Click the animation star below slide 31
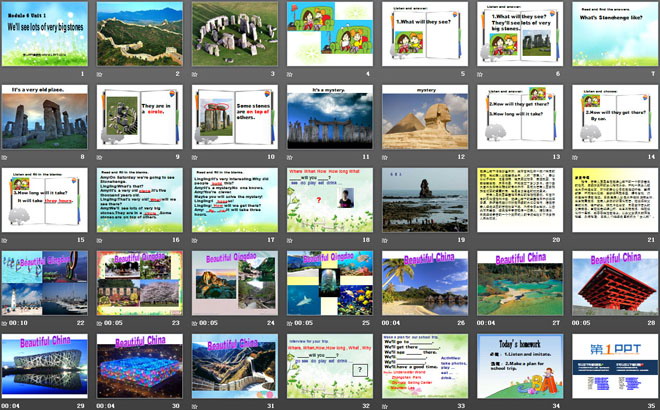 [195, 405]
